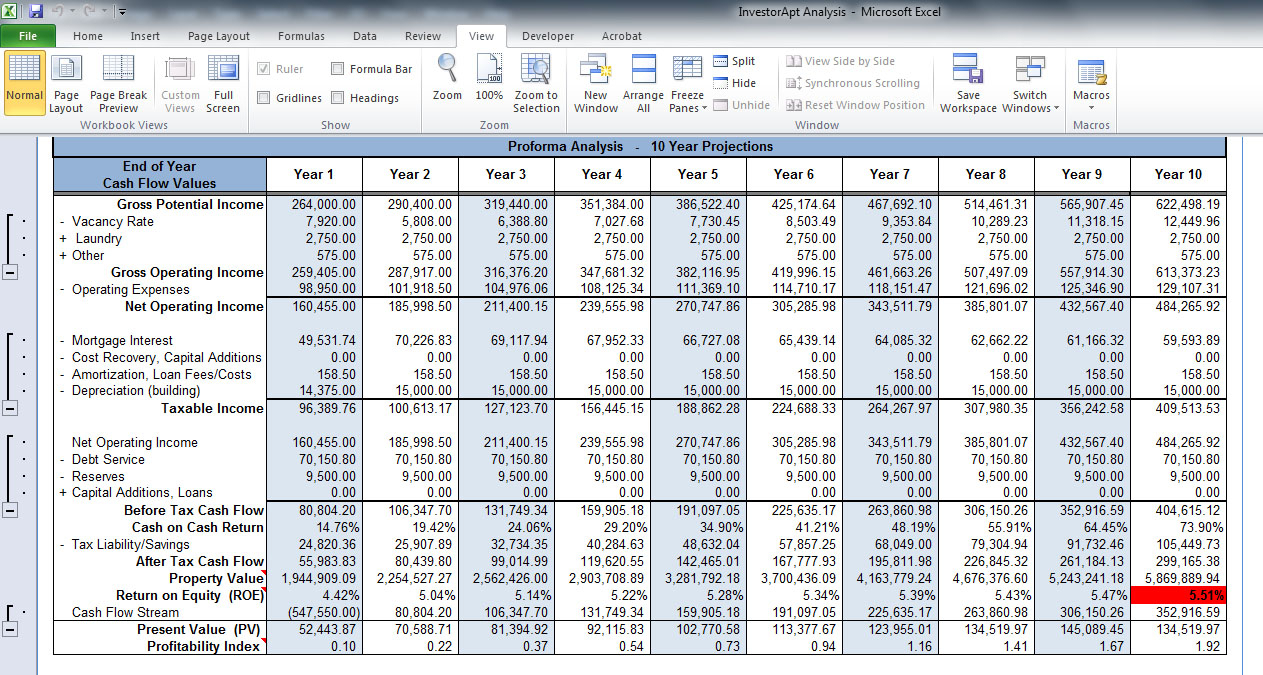
Task: Enable the Formula Bar checkbox
Action: coord(338,69)
